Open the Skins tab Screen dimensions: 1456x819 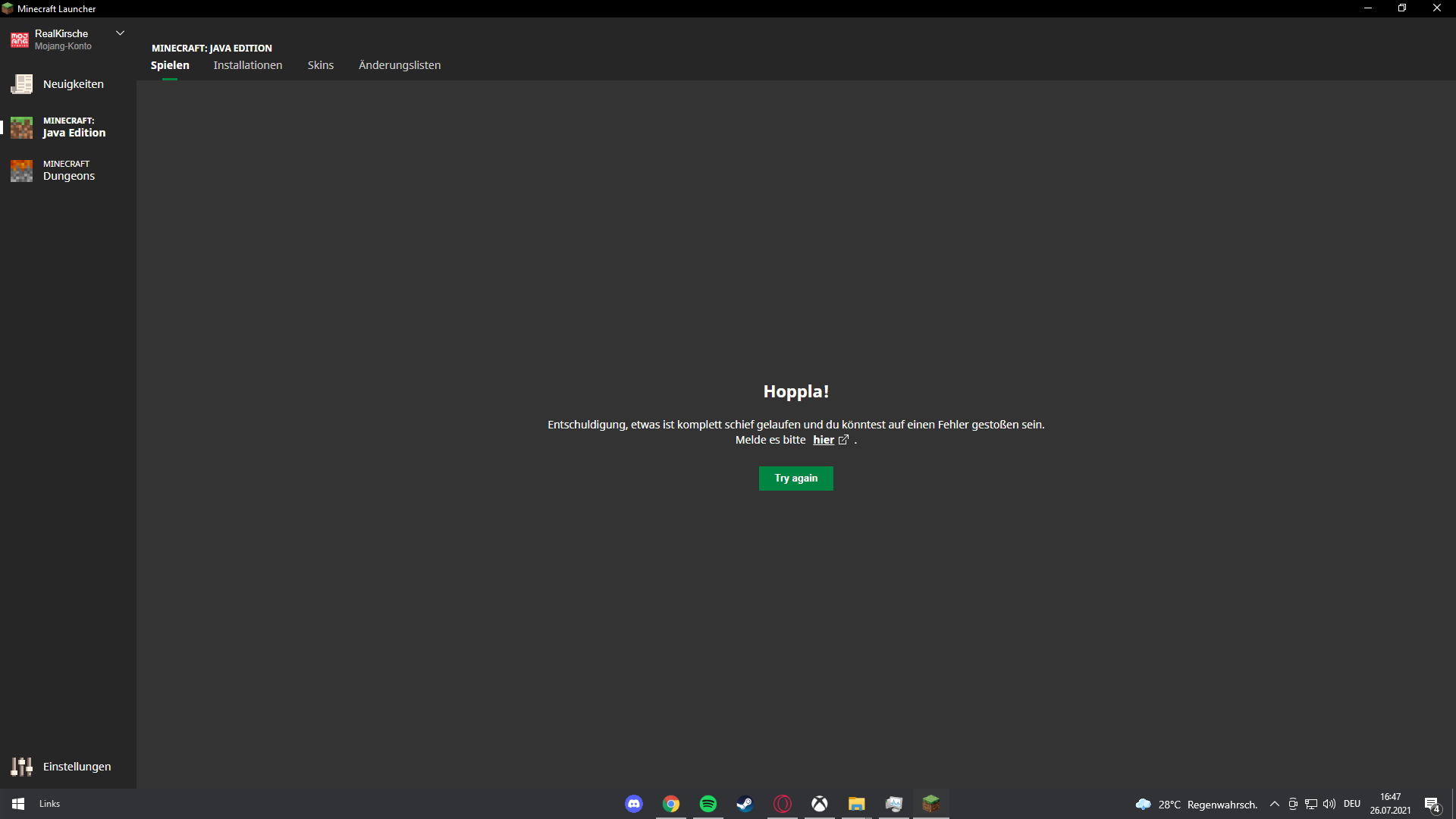coord(321,65)
